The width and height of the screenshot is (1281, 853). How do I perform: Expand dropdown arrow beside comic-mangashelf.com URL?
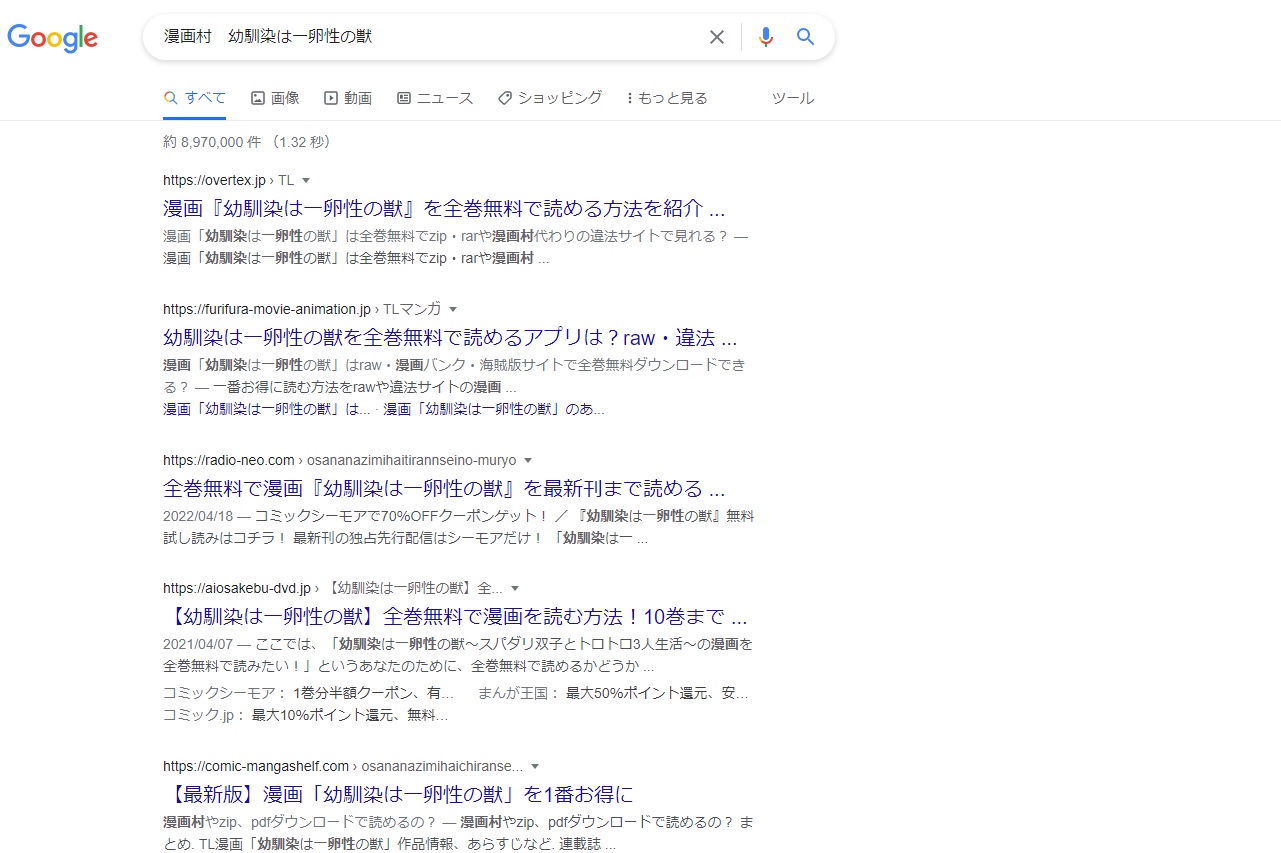535,766
